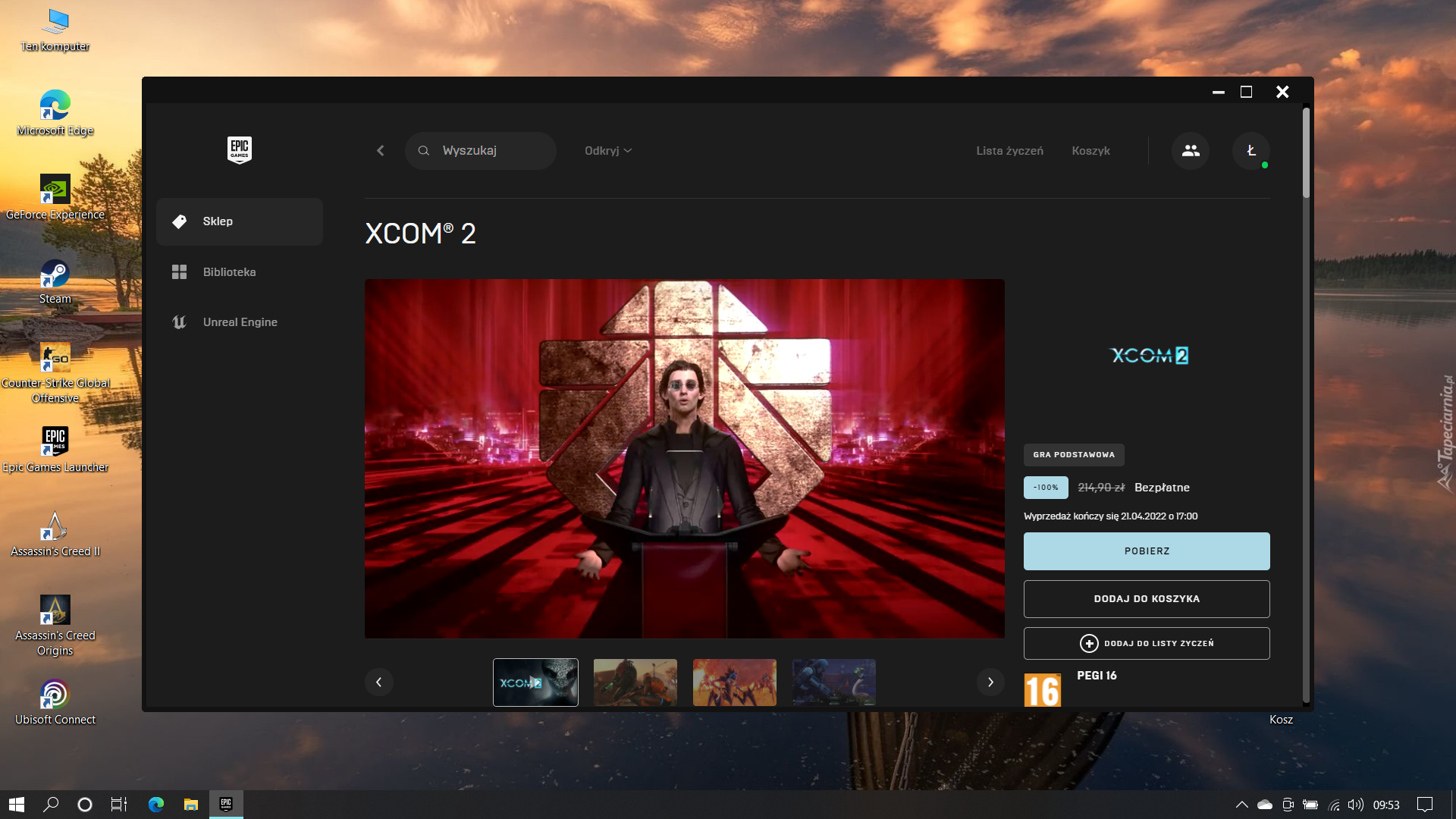
Task: Expand the Odkryj dropdown
Action: [x=607, y=151]
